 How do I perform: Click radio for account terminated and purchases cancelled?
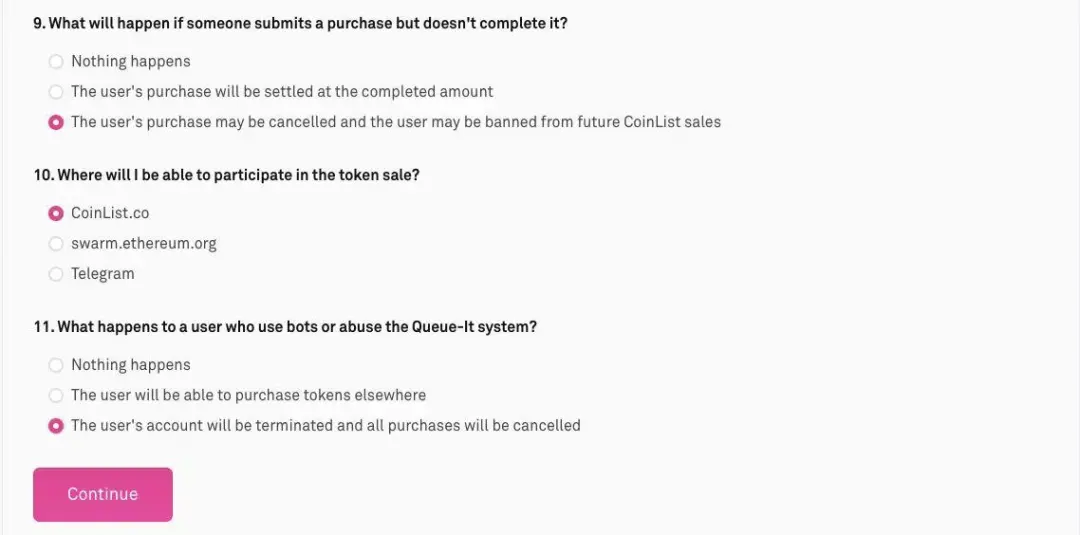tap(56, 426)
